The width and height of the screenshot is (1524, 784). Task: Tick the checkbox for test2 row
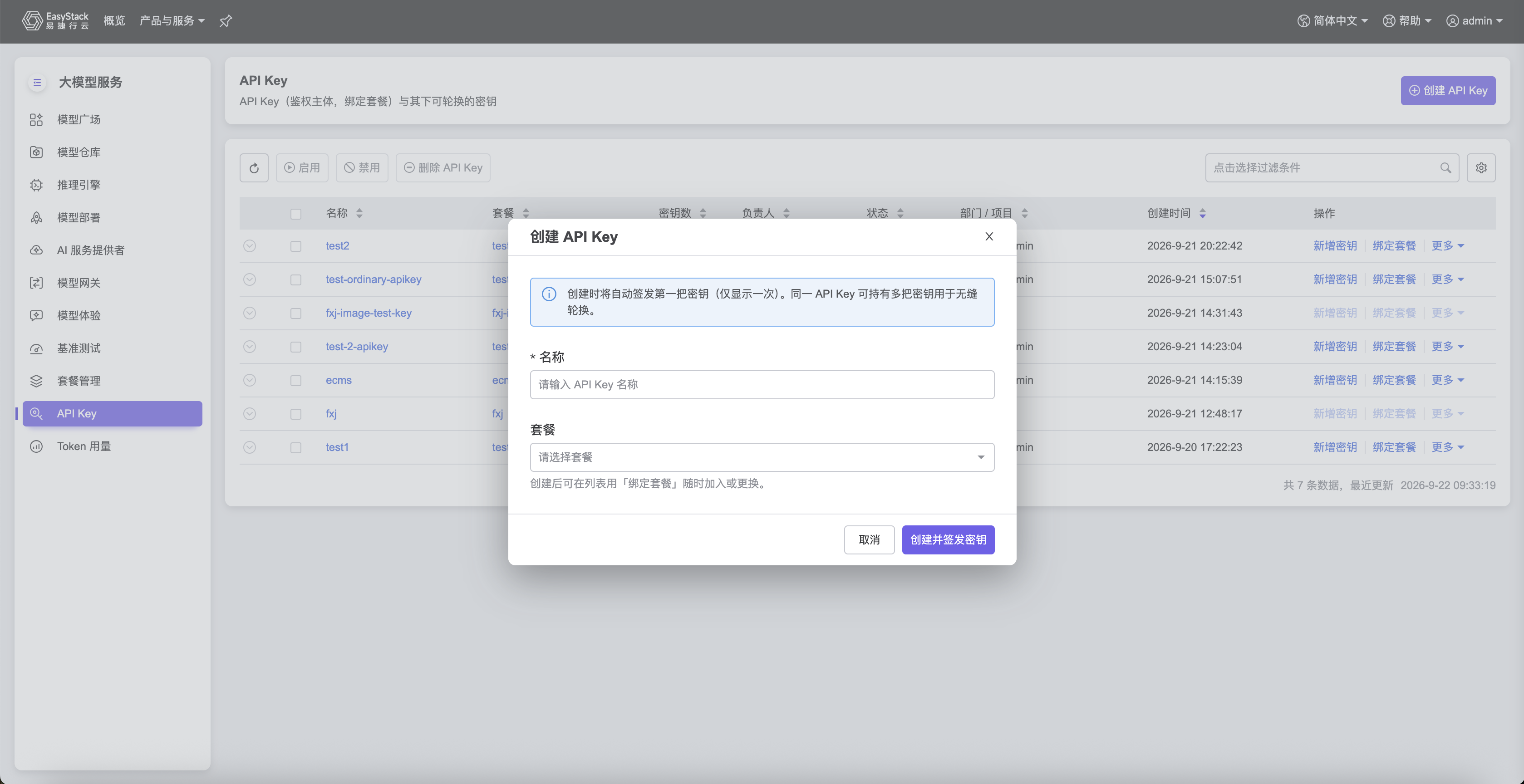(x=296, y=246)
